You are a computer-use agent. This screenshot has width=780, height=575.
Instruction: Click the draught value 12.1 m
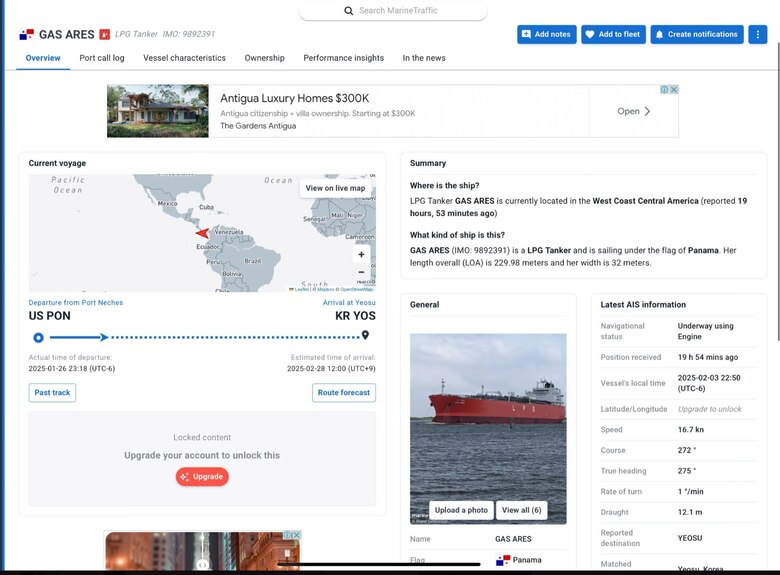coord(690,512)
